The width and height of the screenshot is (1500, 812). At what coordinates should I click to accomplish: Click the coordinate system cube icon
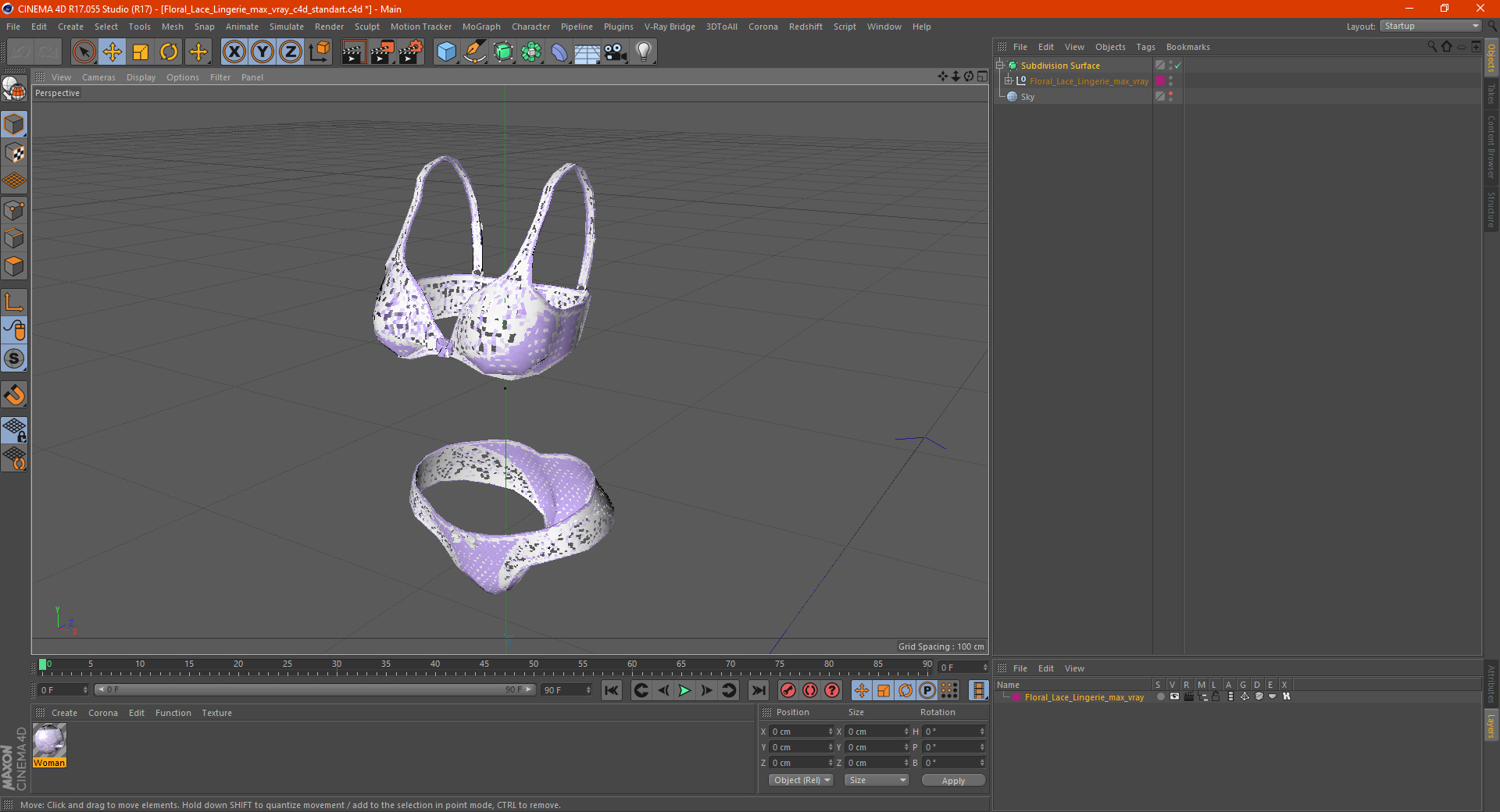tap(319, 52)
